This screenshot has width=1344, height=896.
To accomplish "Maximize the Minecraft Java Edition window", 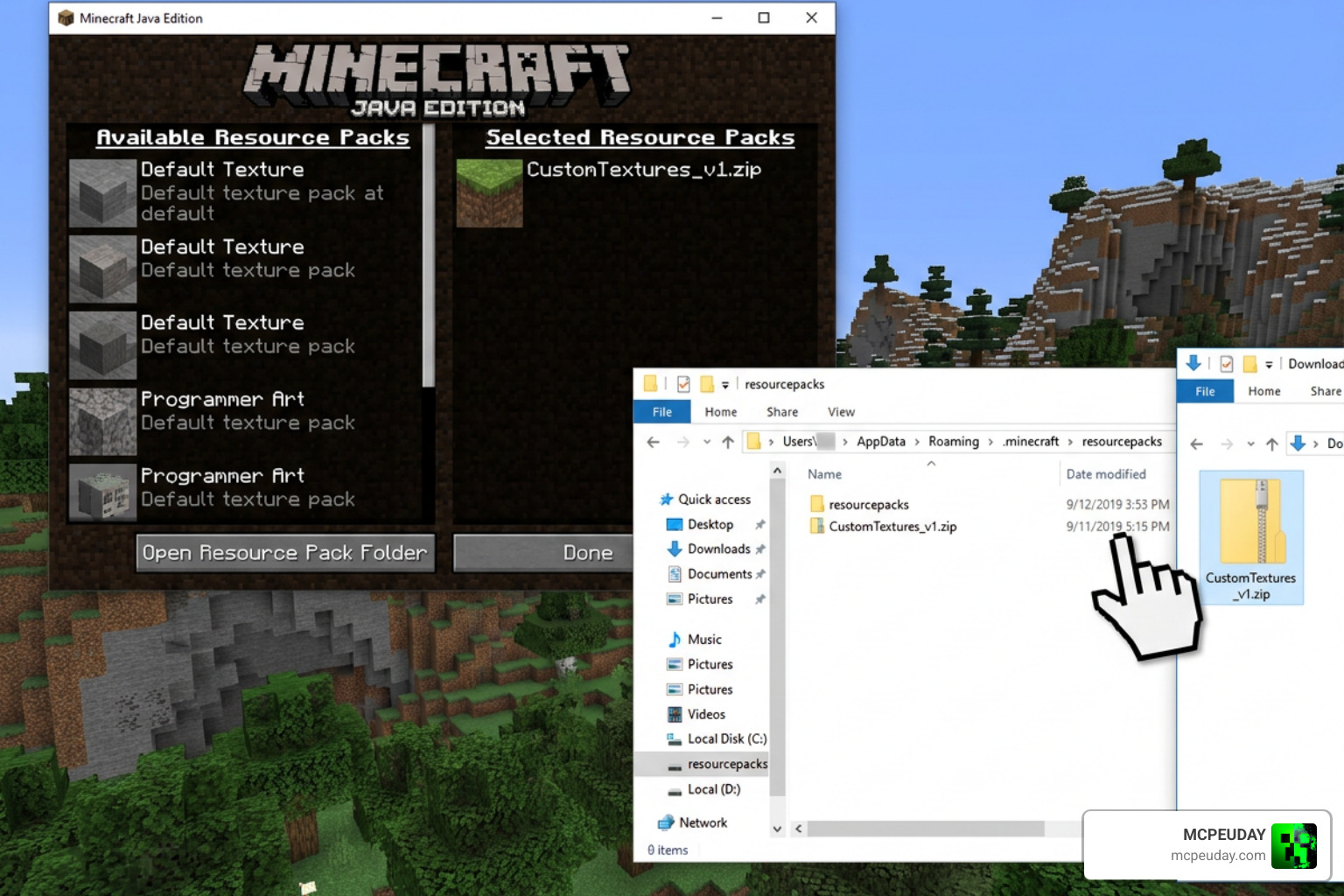I will [x=764, y=18].
